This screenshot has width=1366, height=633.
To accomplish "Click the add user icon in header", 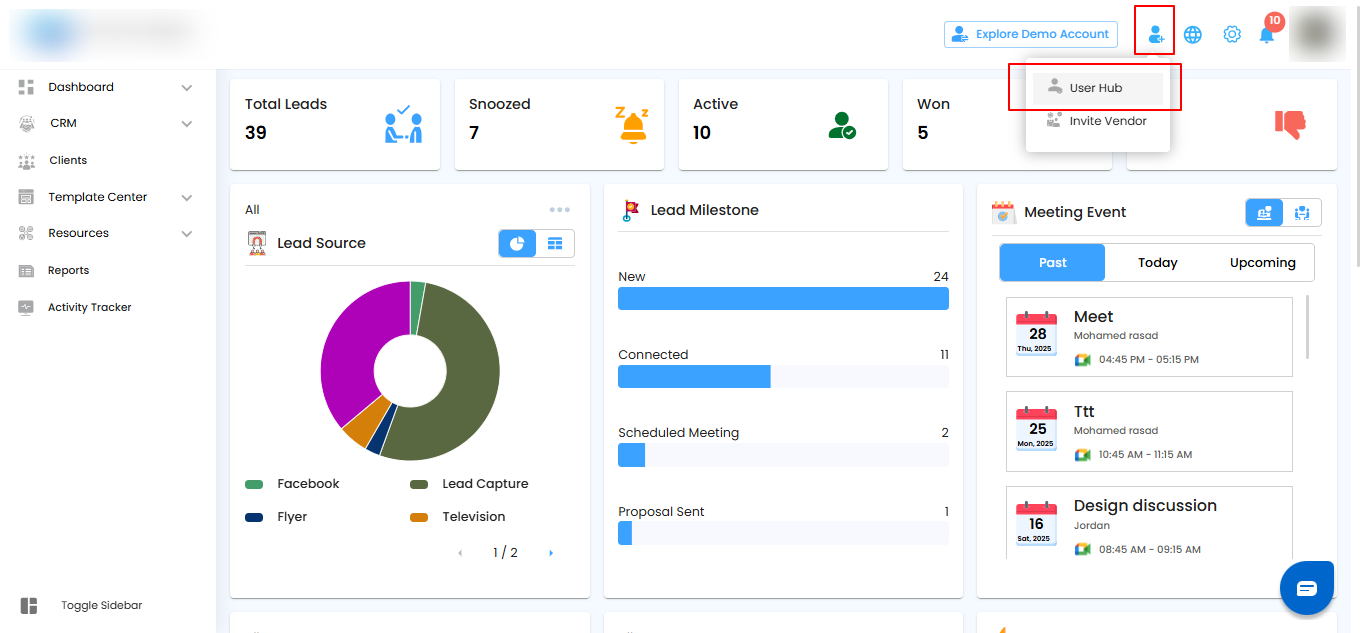I will coord(1156,35).
